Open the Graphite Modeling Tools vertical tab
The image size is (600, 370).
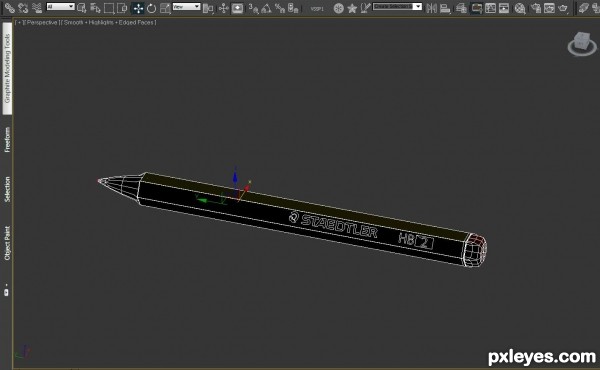tap(7, 68)
